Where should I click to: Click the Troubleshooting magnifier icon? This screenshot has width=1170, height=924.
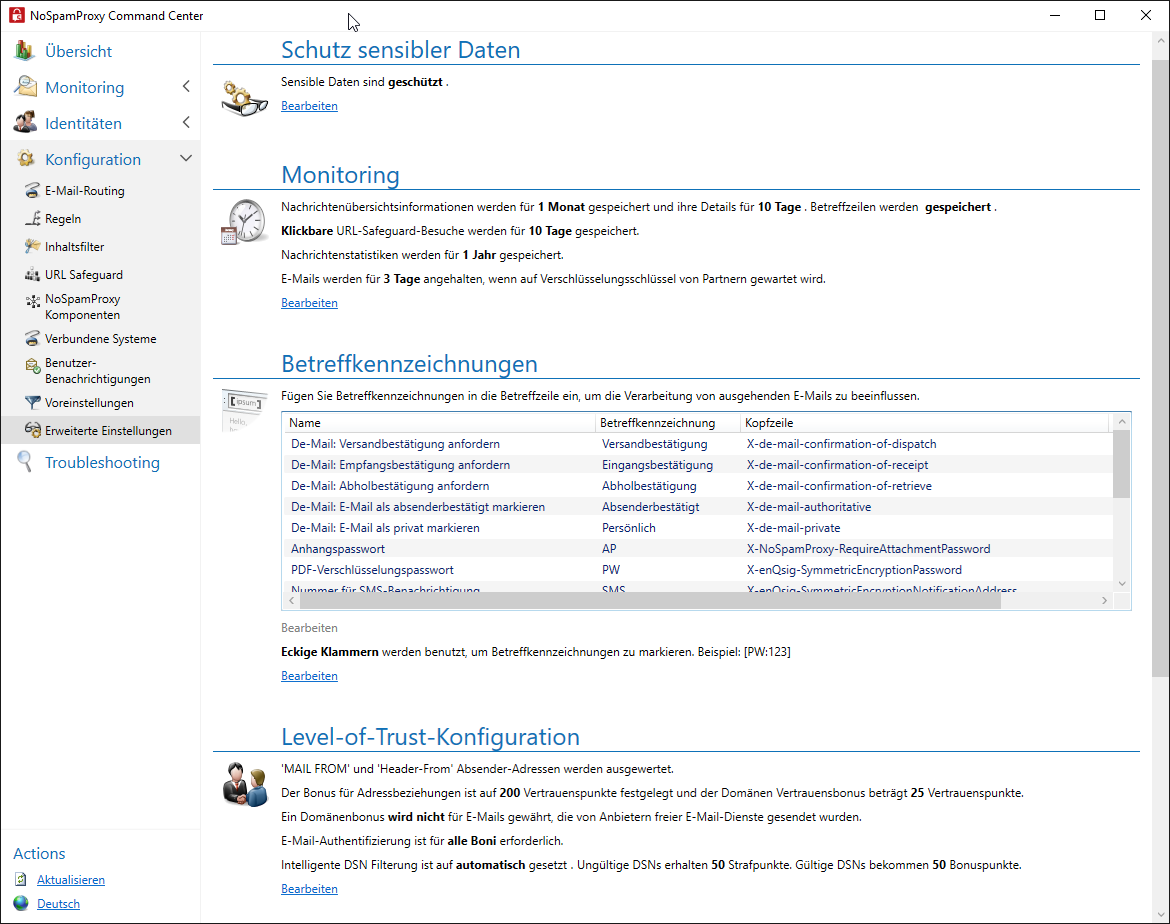point(25,462)
